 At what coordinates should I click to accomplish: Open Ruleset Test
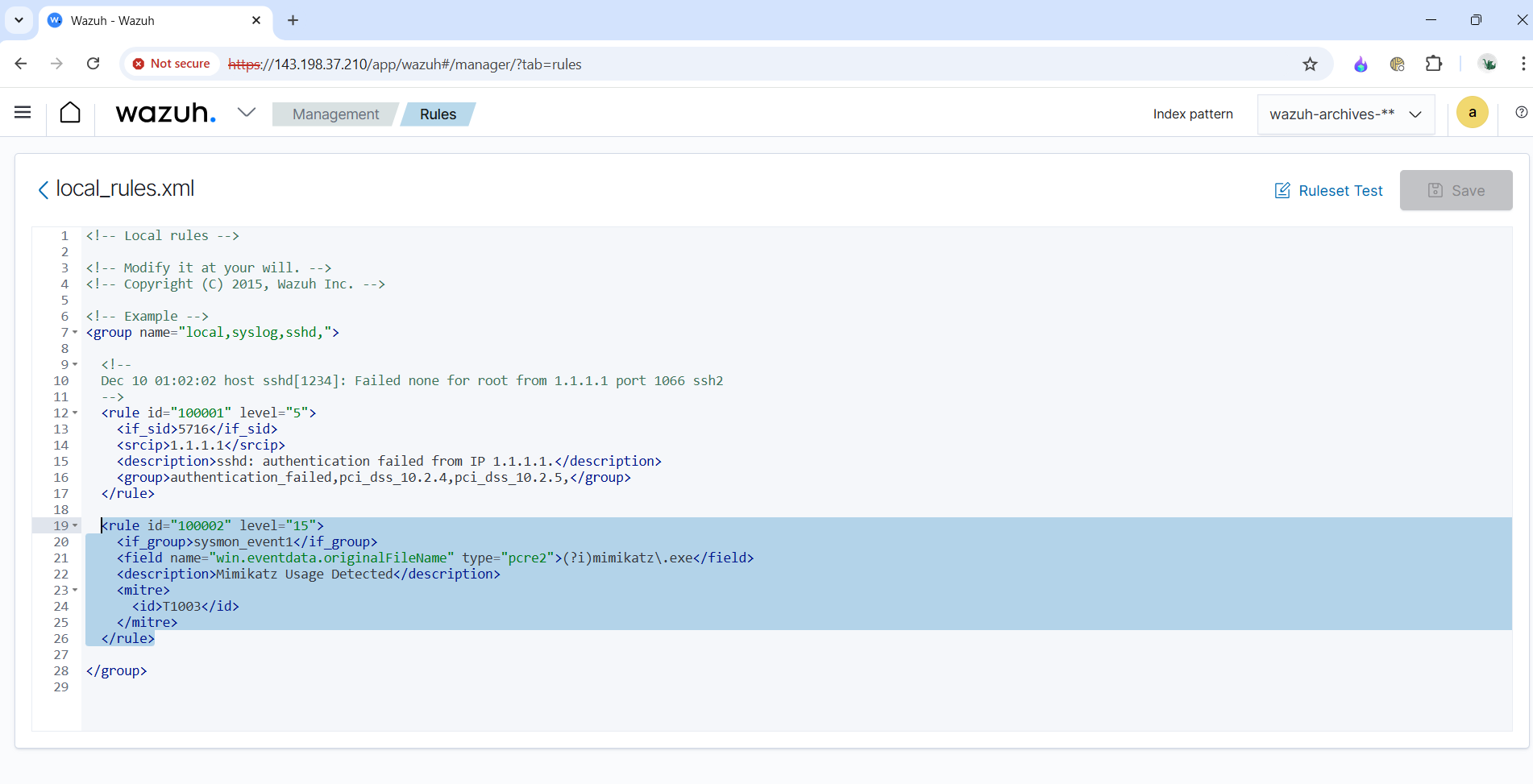click(1328, 191)
